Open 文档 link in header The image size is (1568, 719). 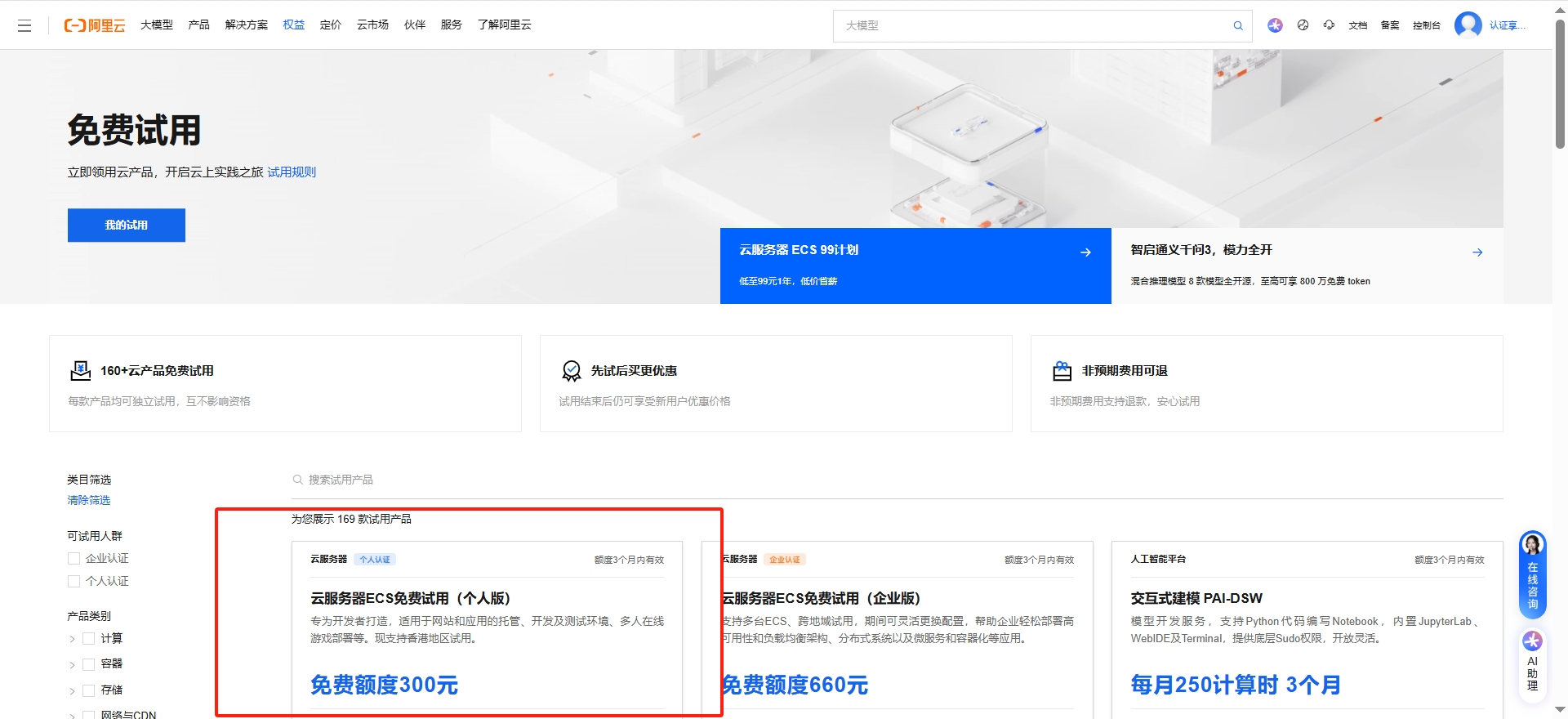click(1358, 25)
